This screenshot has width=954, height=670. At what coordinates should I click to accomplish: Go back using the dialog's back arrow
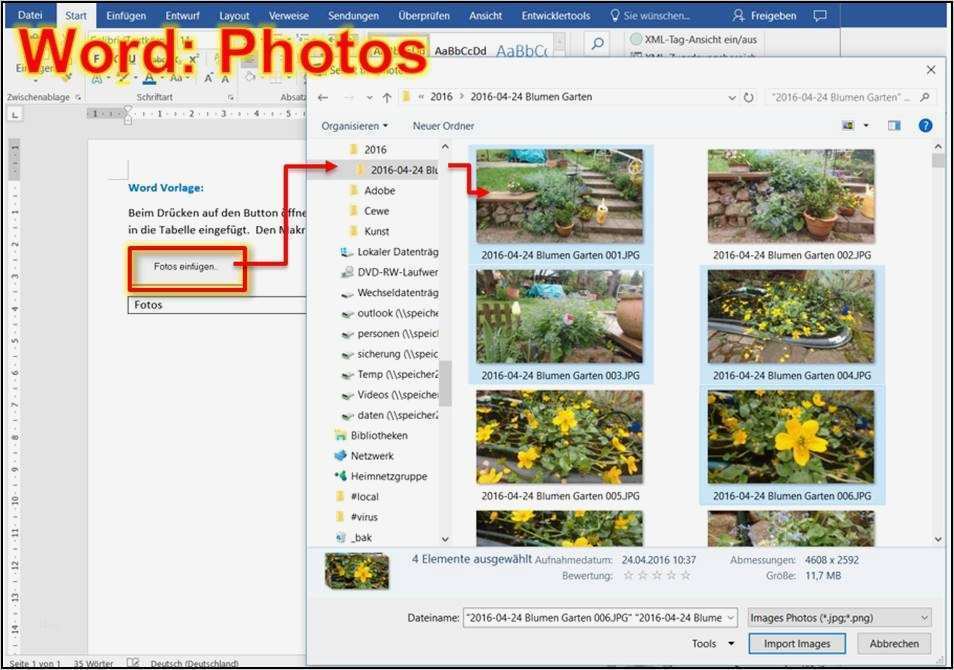click(x=323, y=97)
